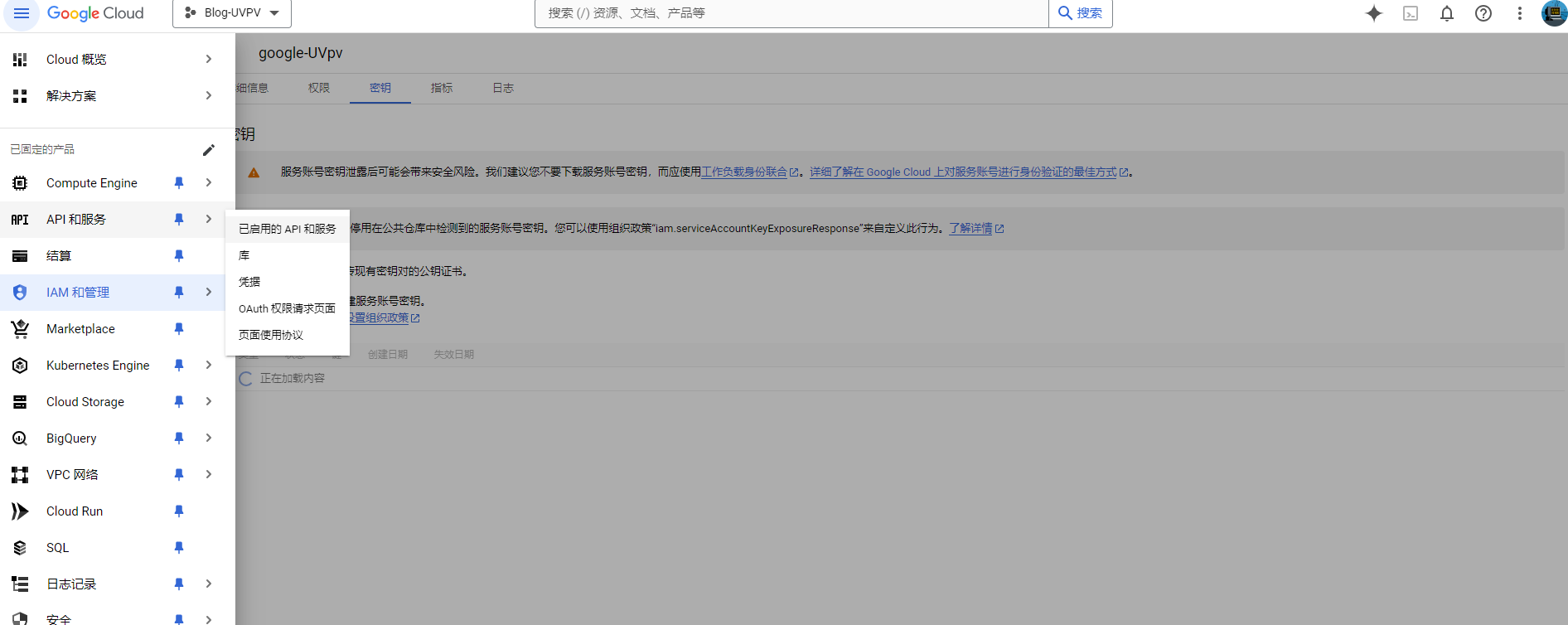
Task: Click the 日志记录 logging icon
Action: (20, 584)
